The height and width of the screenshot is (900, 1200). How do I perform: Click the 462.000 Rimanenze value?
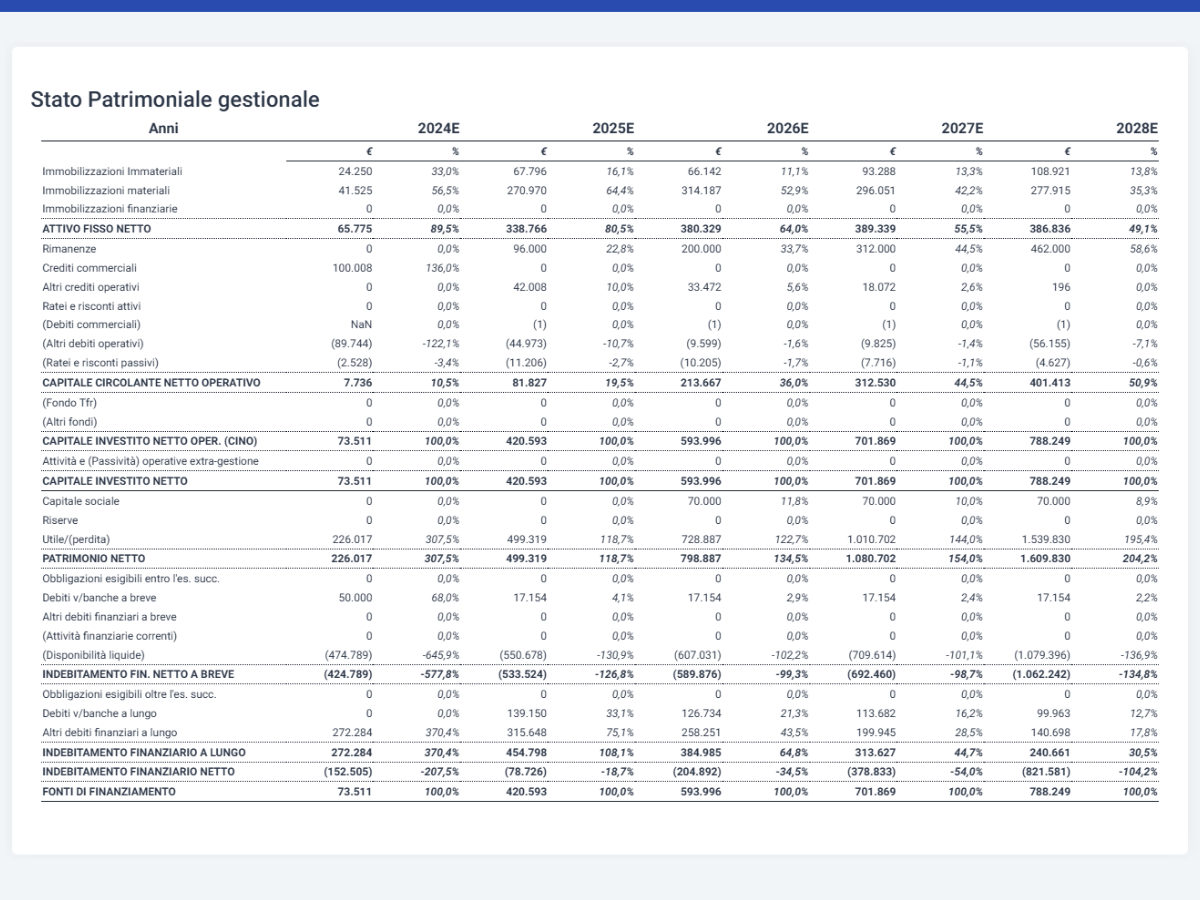point(1050,248)
